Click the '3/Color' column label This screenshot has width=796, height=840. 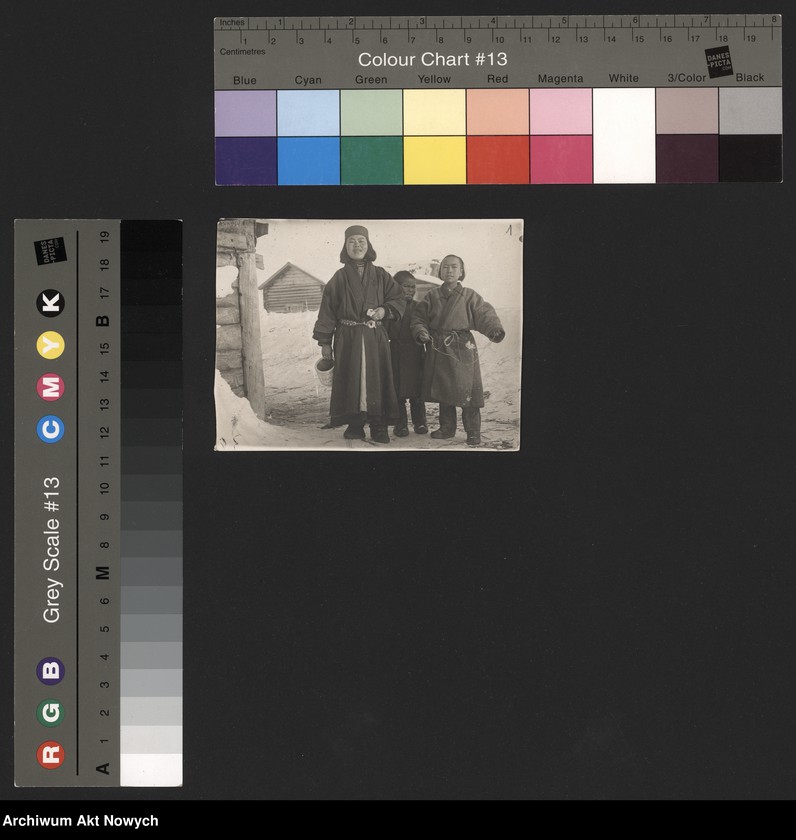click(687, 78)
